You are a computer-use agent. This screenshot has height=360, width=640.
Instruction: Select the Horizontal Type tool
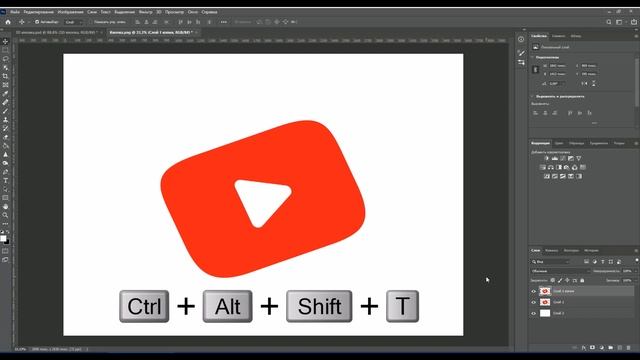(5, 180)
